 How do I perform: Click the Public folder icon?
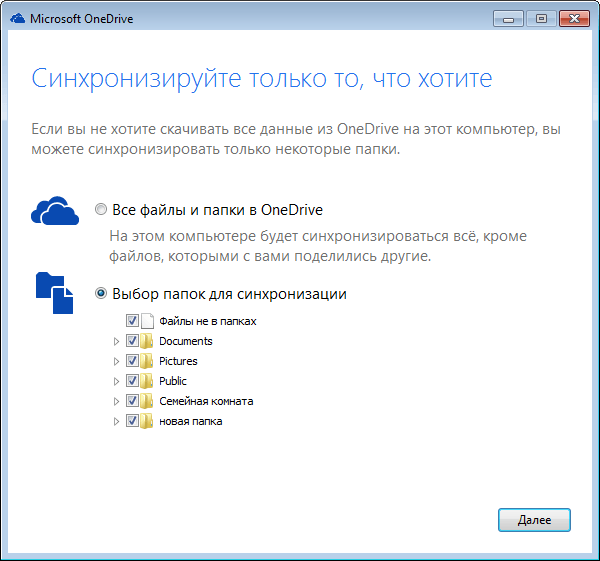(x=147, y=381)
